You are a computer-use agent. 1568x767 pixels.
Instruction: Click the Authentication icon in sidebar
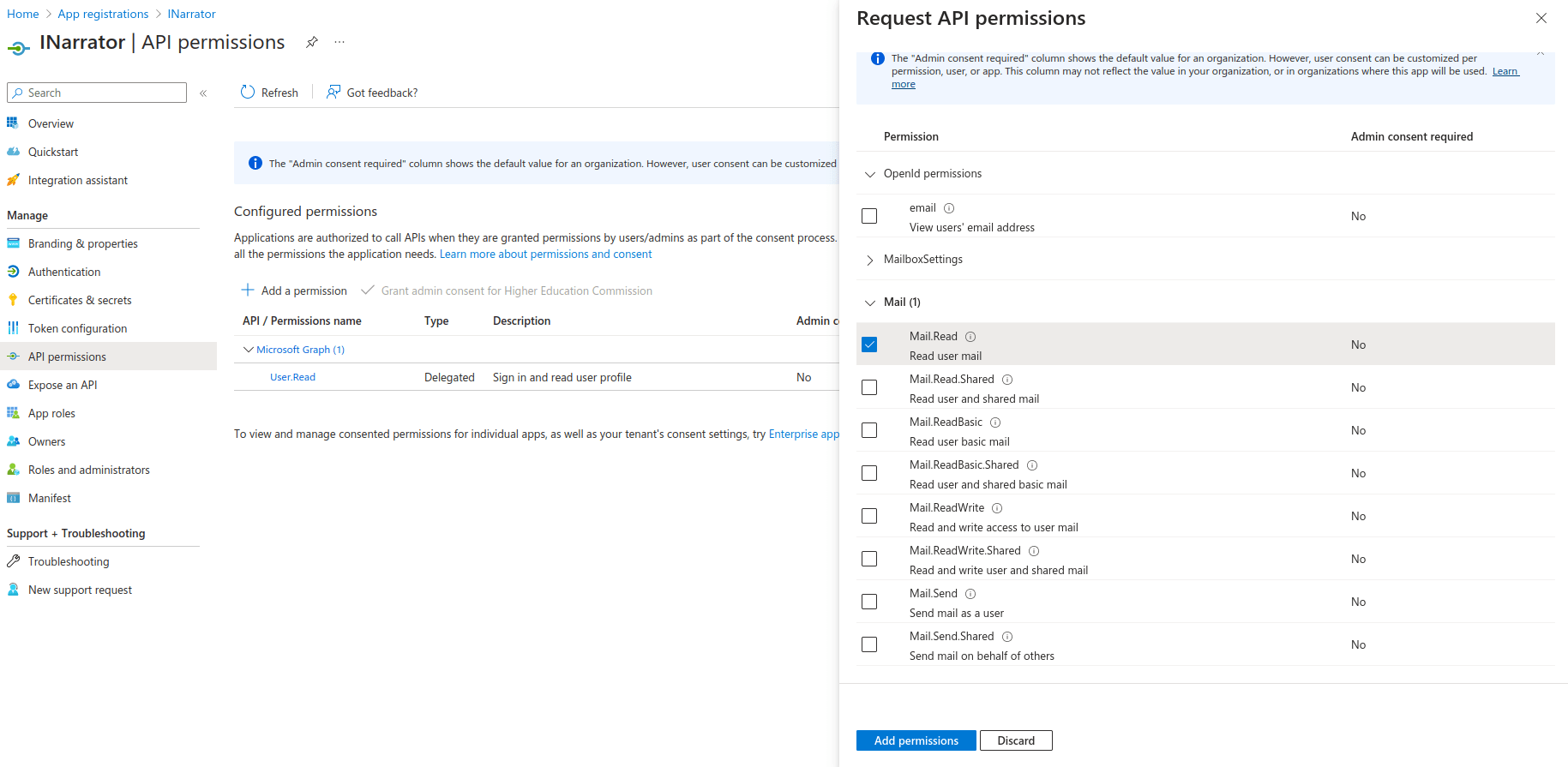[x=13, y=272]
